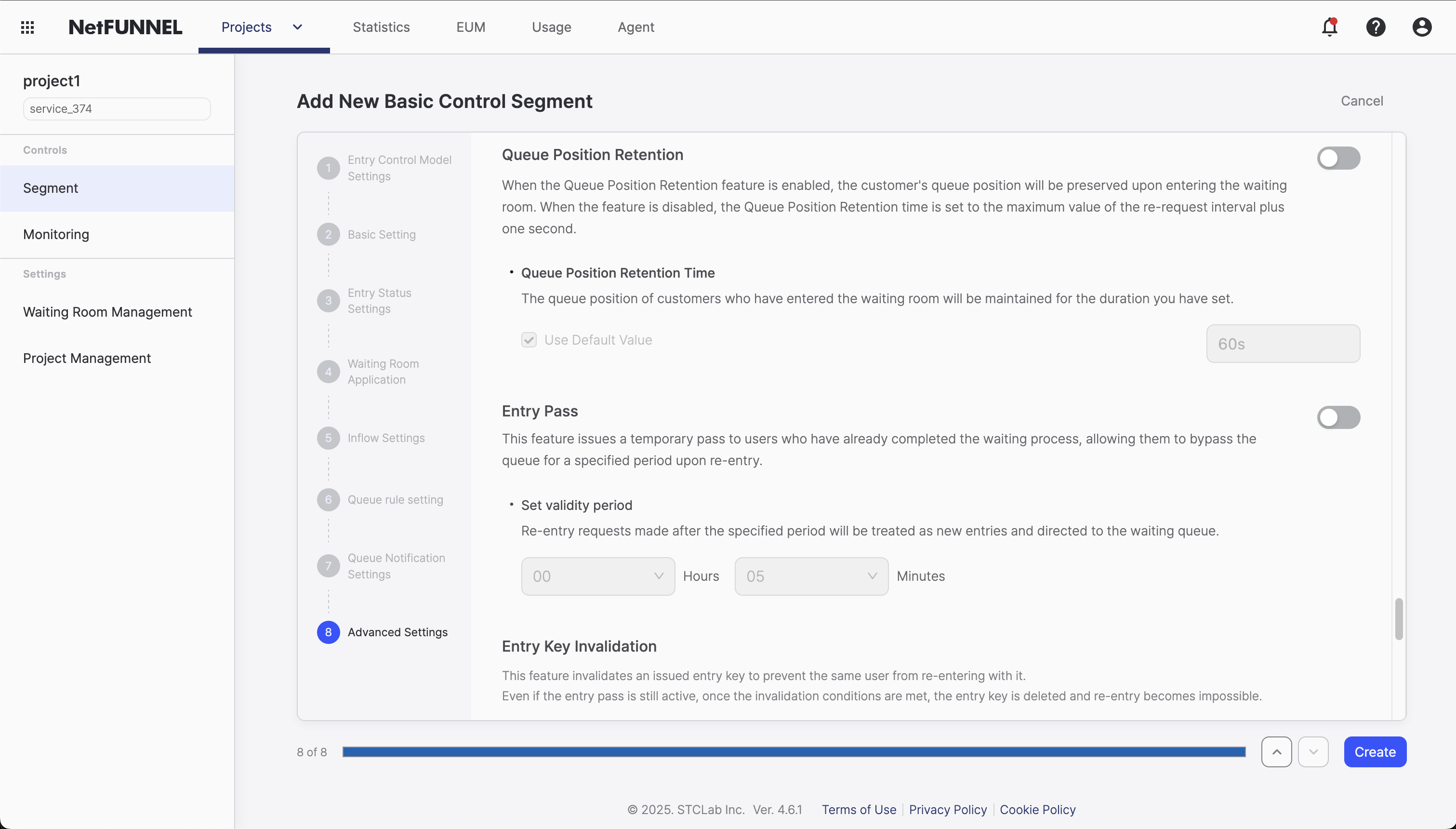Open the Minutes dropdown
Viewport: 1456px width, 829px height.
811,576
